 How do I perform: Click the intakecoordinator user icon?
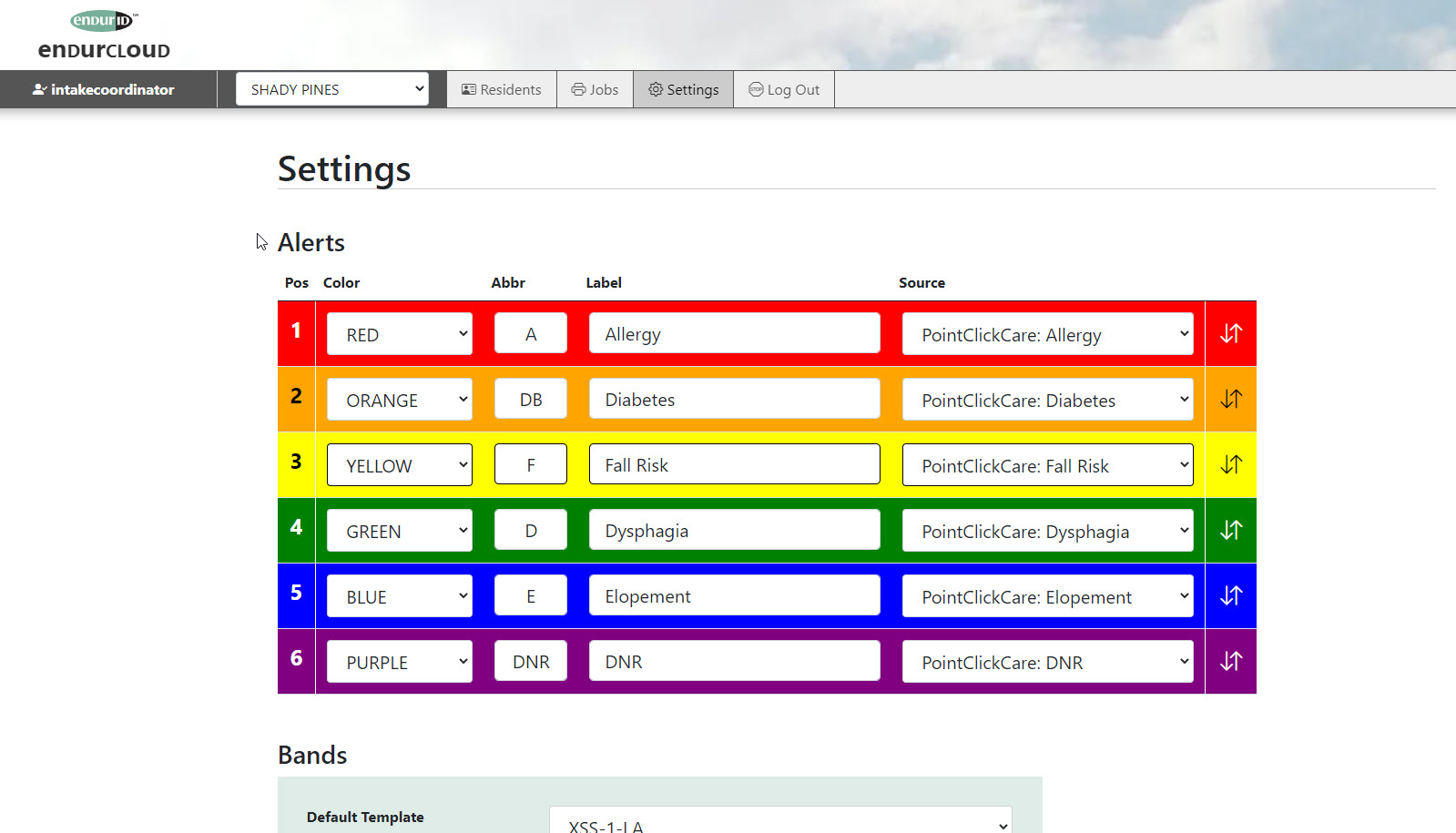(39, 89)
